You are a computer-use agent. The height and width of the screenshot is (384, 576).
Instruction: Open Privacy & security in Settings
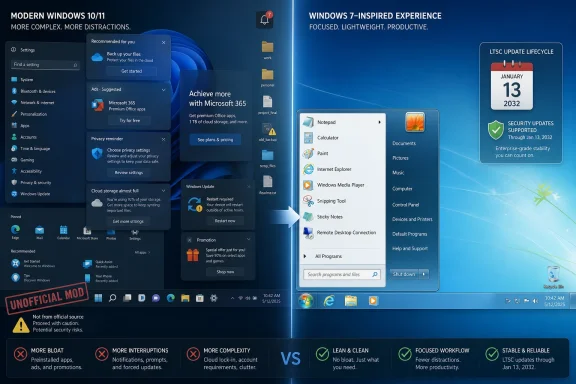click(32, 182)
